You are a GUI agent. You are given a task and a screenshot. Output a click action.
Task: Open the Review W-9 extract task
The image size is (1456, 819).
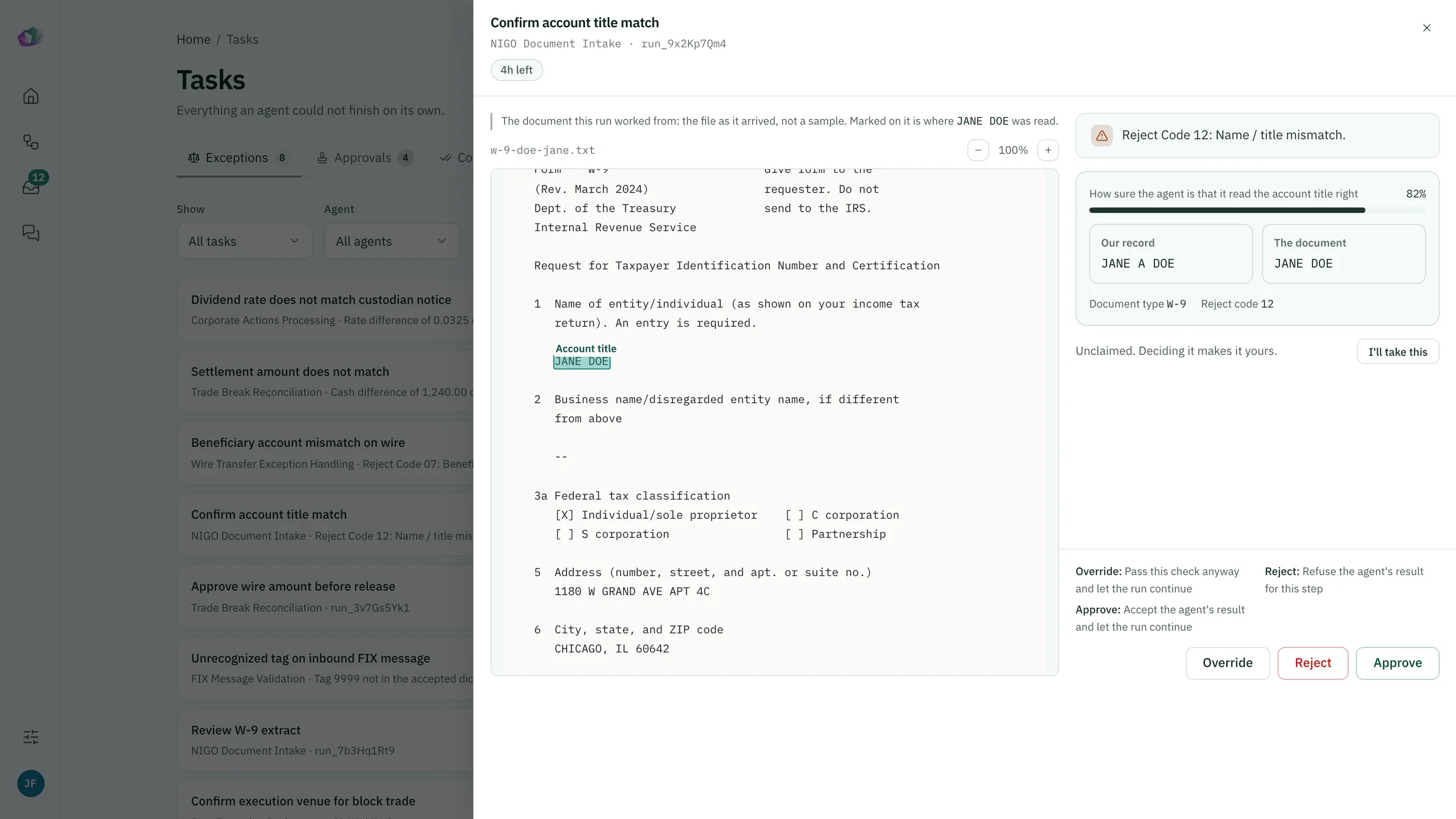(x=325, y=740)
